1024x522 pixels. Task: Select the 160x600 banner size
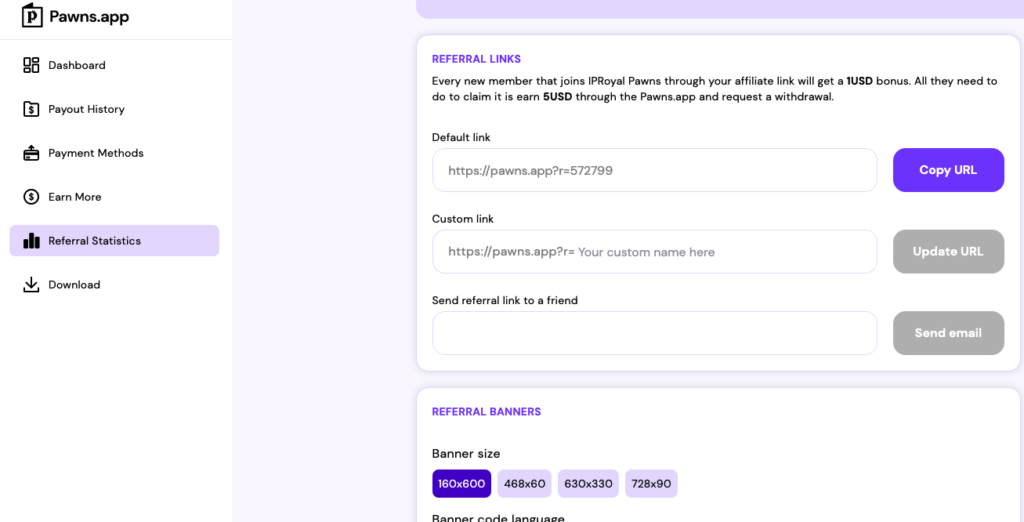pyautogui.click(x=462, y=483)
